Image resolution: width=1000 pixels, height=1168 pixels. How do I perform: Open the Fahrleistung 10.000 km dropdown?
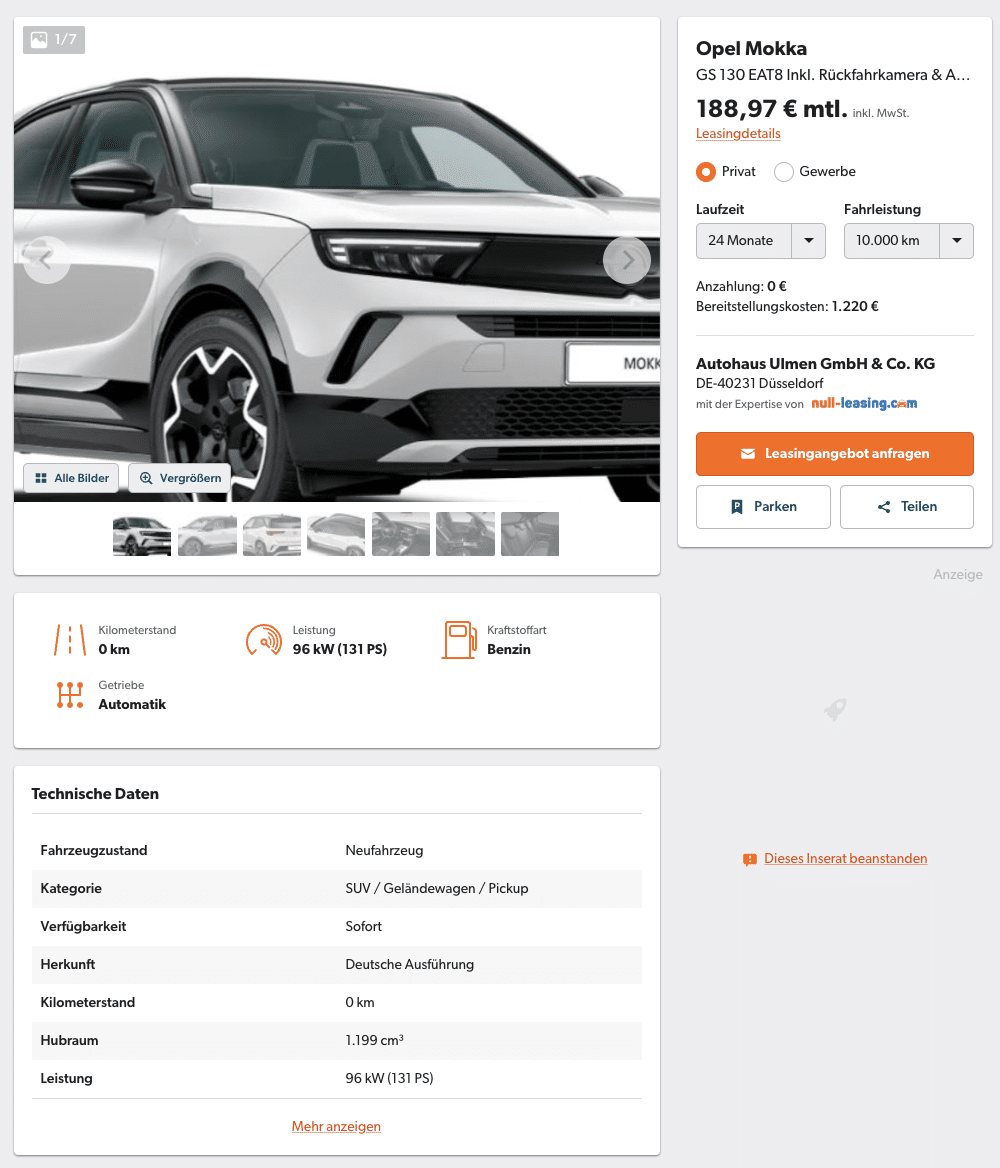click(908, 241)
